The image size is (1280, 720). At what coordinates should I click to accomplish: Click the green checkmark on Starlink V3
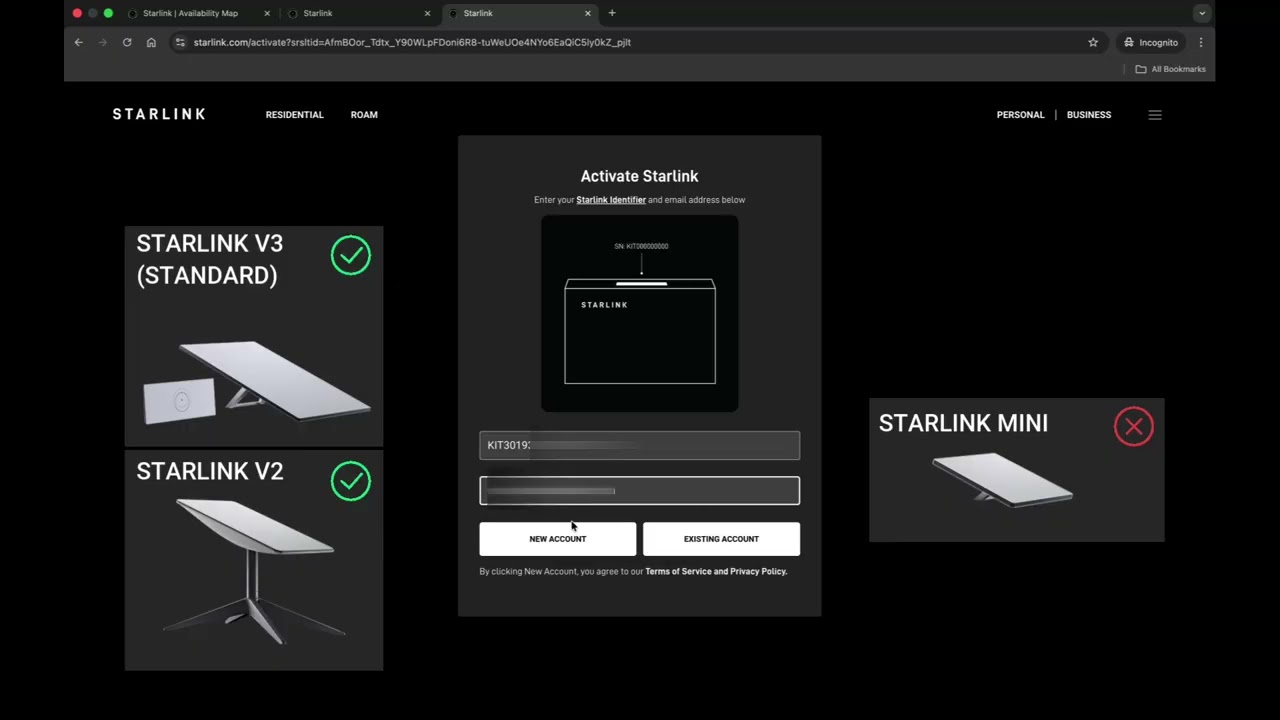[351, 255]
